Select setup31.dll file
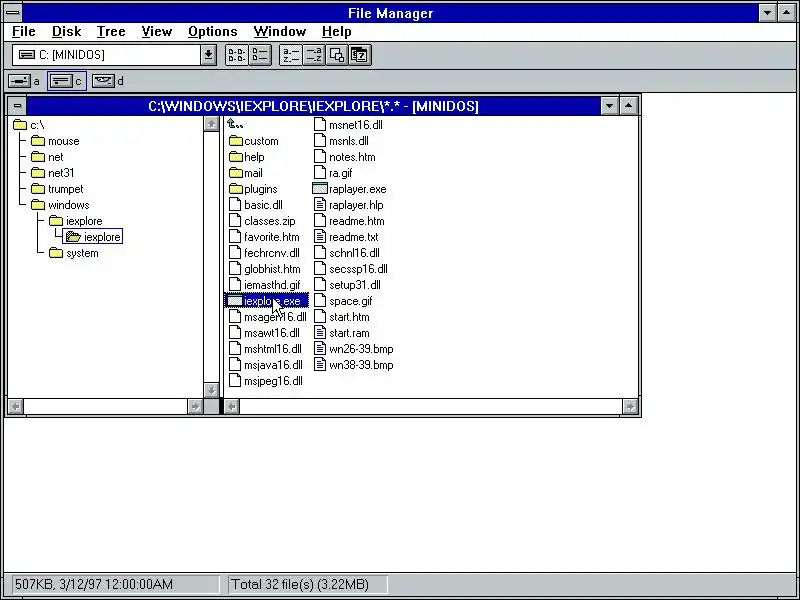800x600 pixels. click(347, 285)
